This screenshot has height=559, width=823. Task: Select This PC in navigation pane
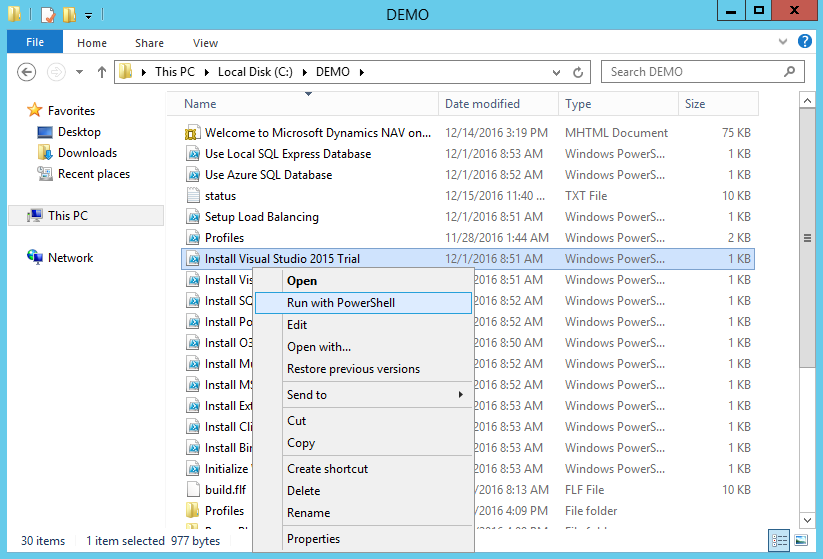(67, 215)
